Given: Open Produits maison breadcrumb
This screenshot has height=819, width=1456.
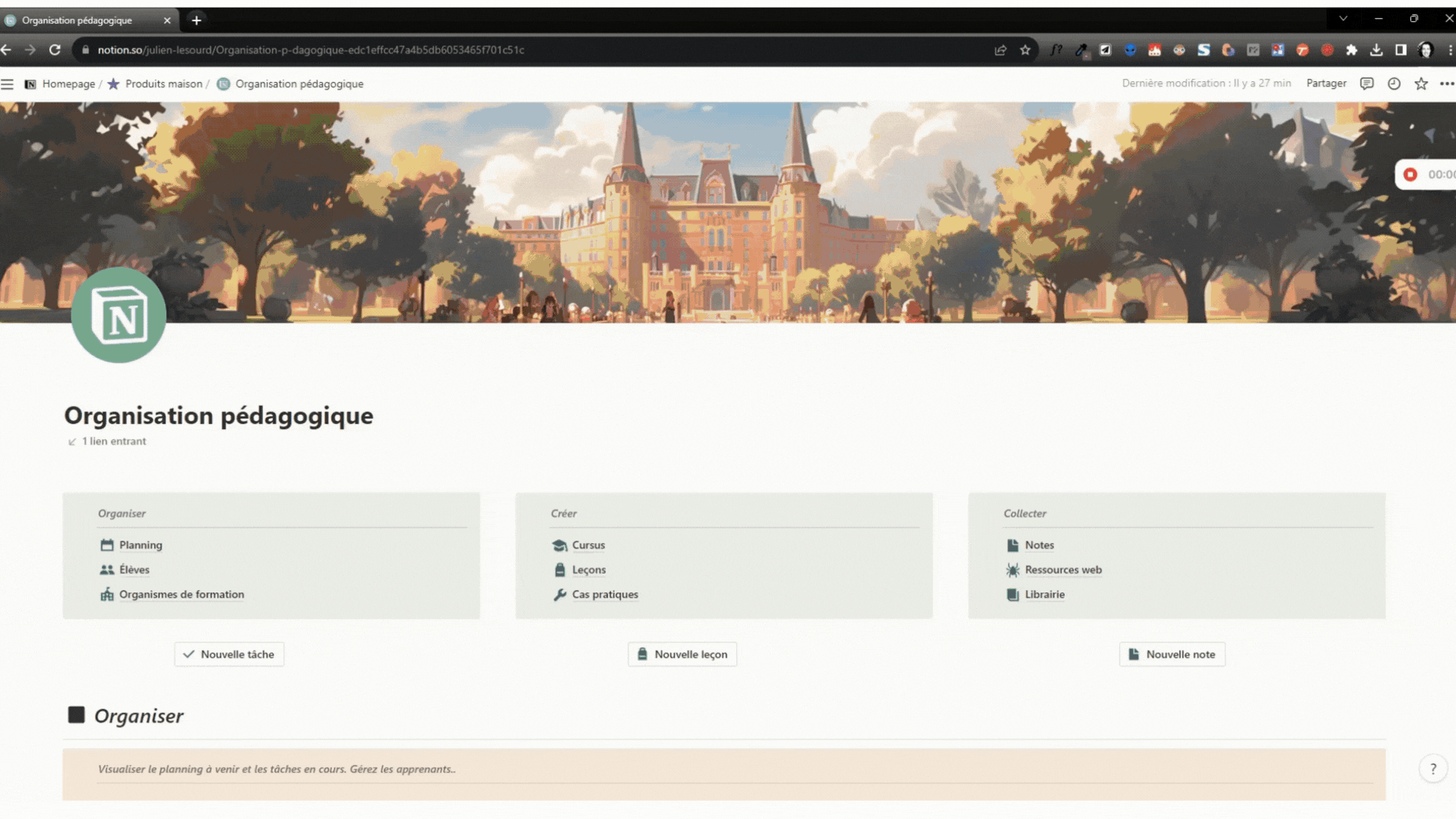Looking at the screenshot, I should (163, 84).
